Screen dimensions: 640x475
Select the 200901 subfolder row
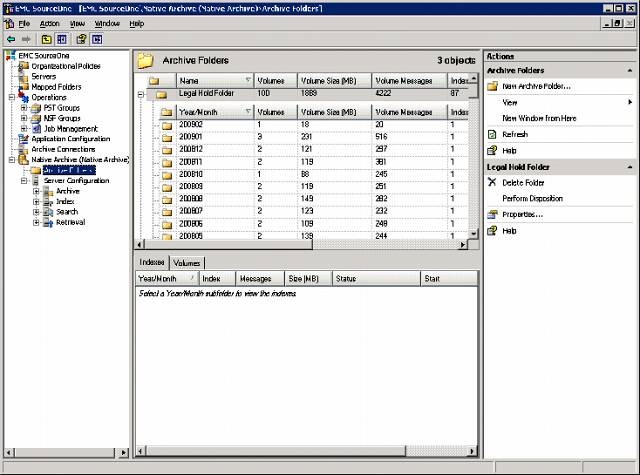(x=313, y=137)
